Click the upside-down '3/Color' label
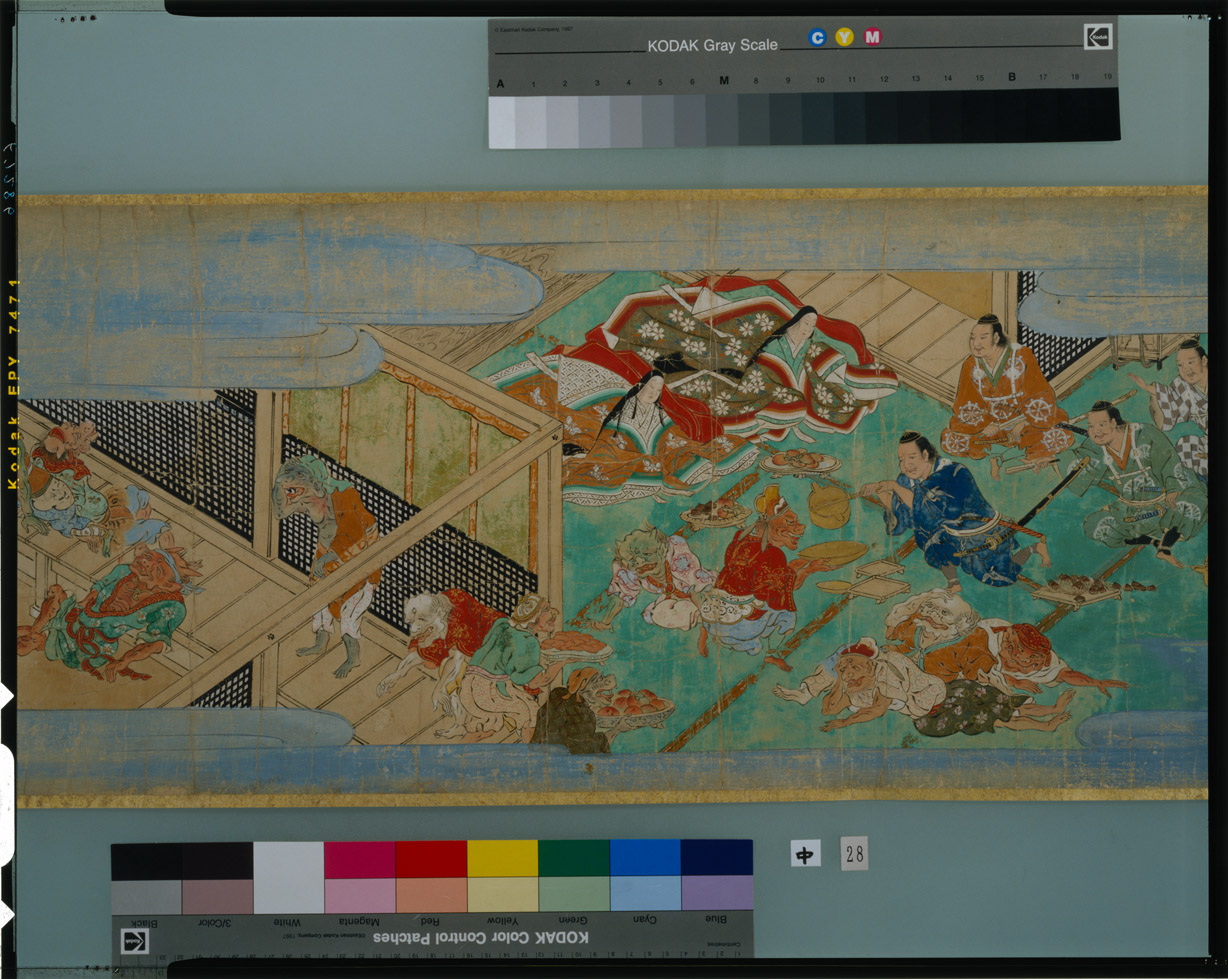The height and width of the screenshot is (979, 1228). coord(215,922)
